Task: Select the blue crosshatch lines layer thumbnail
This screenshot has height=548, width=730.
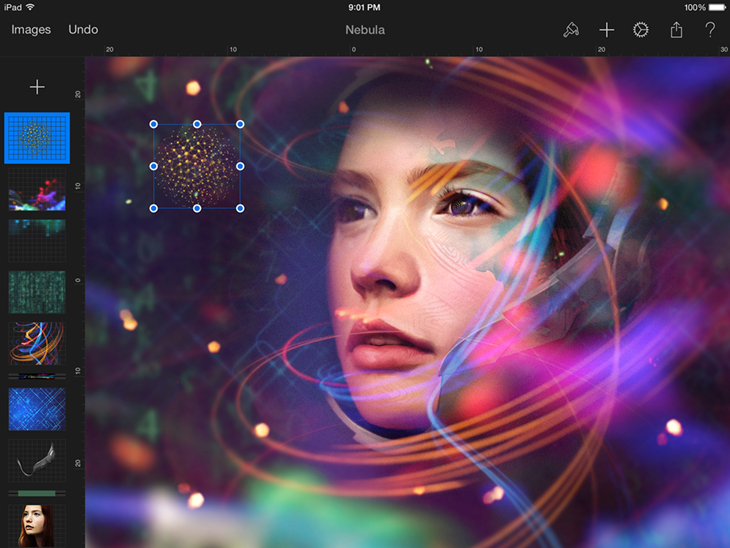Action: [37, 409]
